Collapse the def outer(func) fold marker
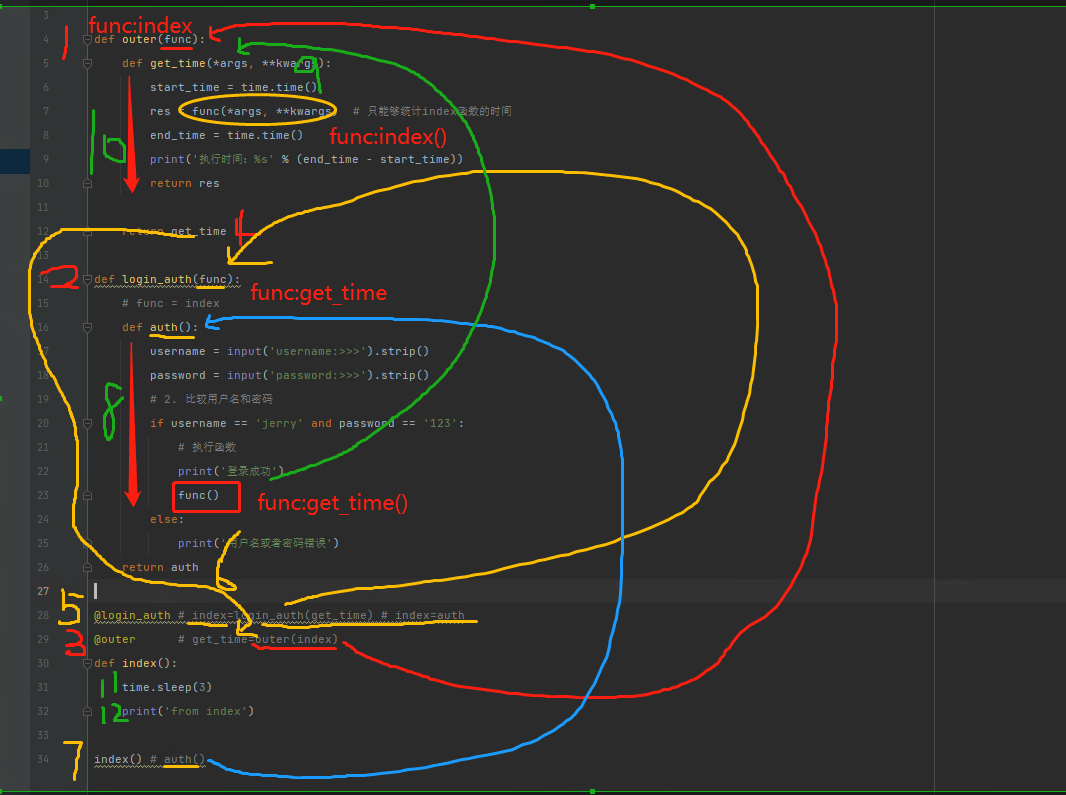The width and height of the screenshot is (1066, 795). (x=87, y=39)
